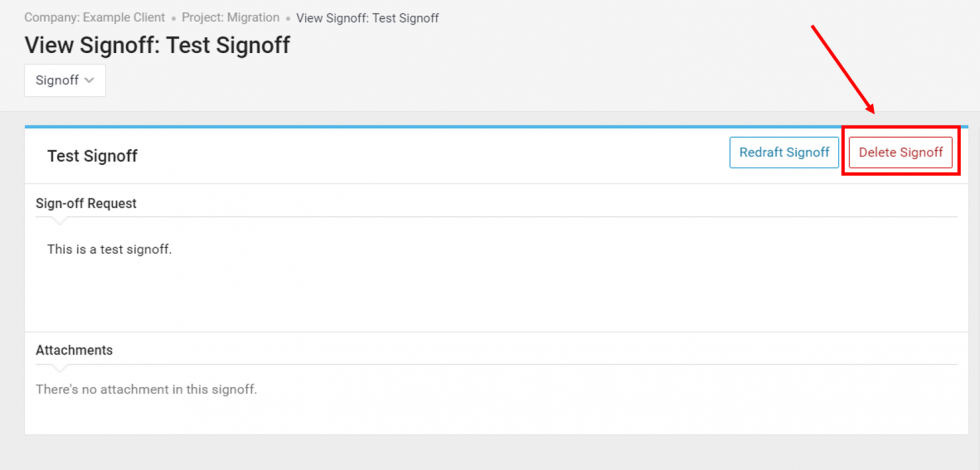980x470 pixels.
Task: Click the large View Signoff: Test Signoff page title
Action: [157, 46]
